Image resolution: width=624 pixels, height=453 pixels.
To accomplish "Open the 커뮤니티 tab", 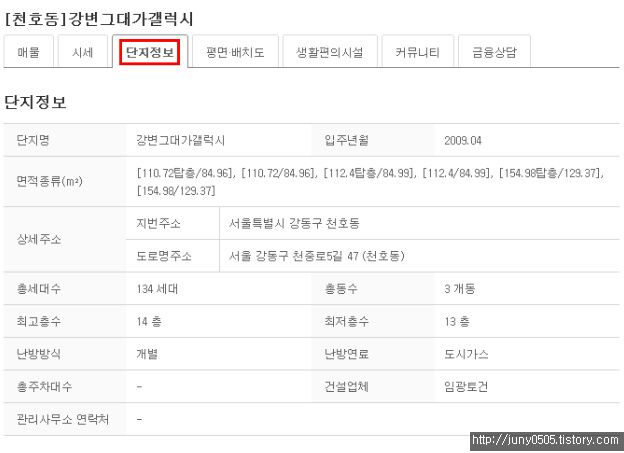I will pos(417,52).
